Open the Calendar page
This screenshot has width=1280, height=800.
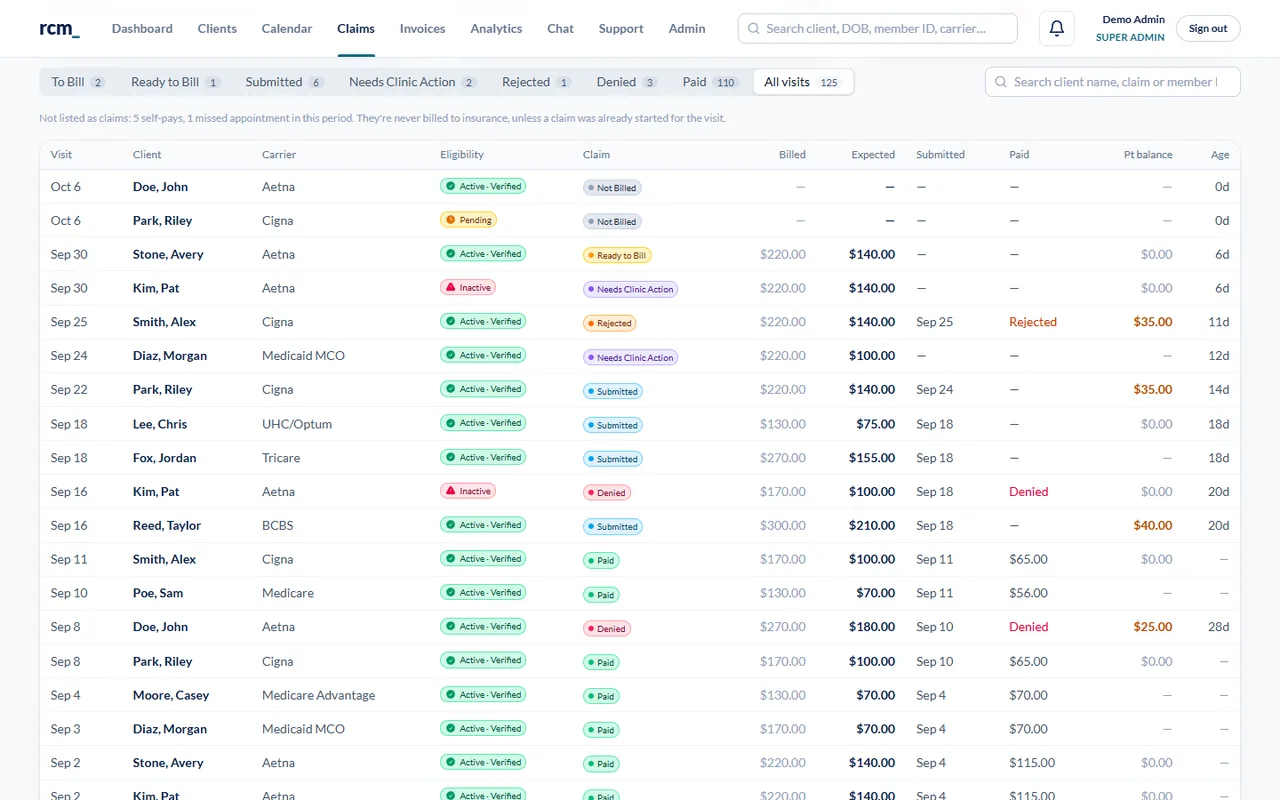tap(287, 28)
